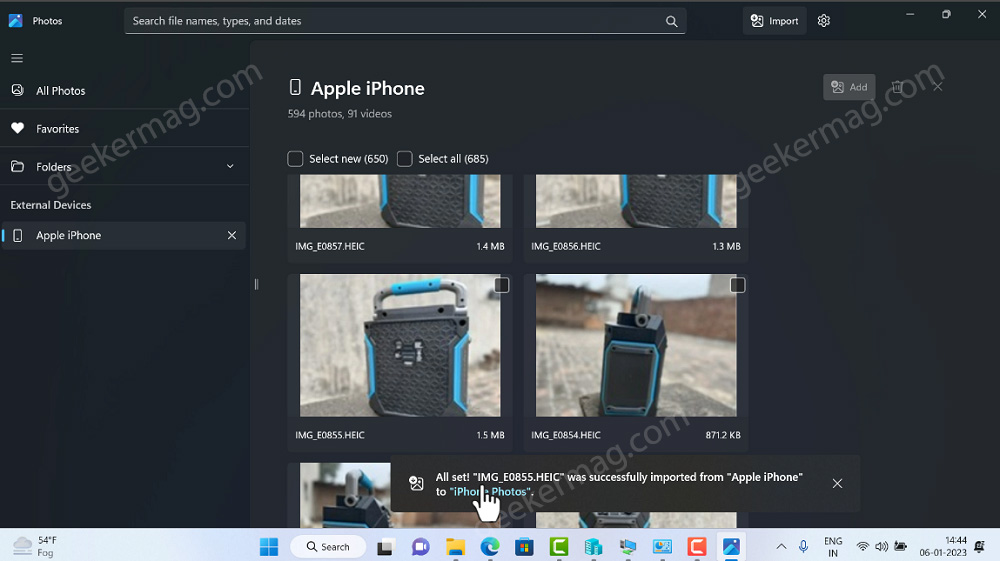1000x561 pixels.
Task: Close the Apple iPhone import view
Action: coord(938,87)
